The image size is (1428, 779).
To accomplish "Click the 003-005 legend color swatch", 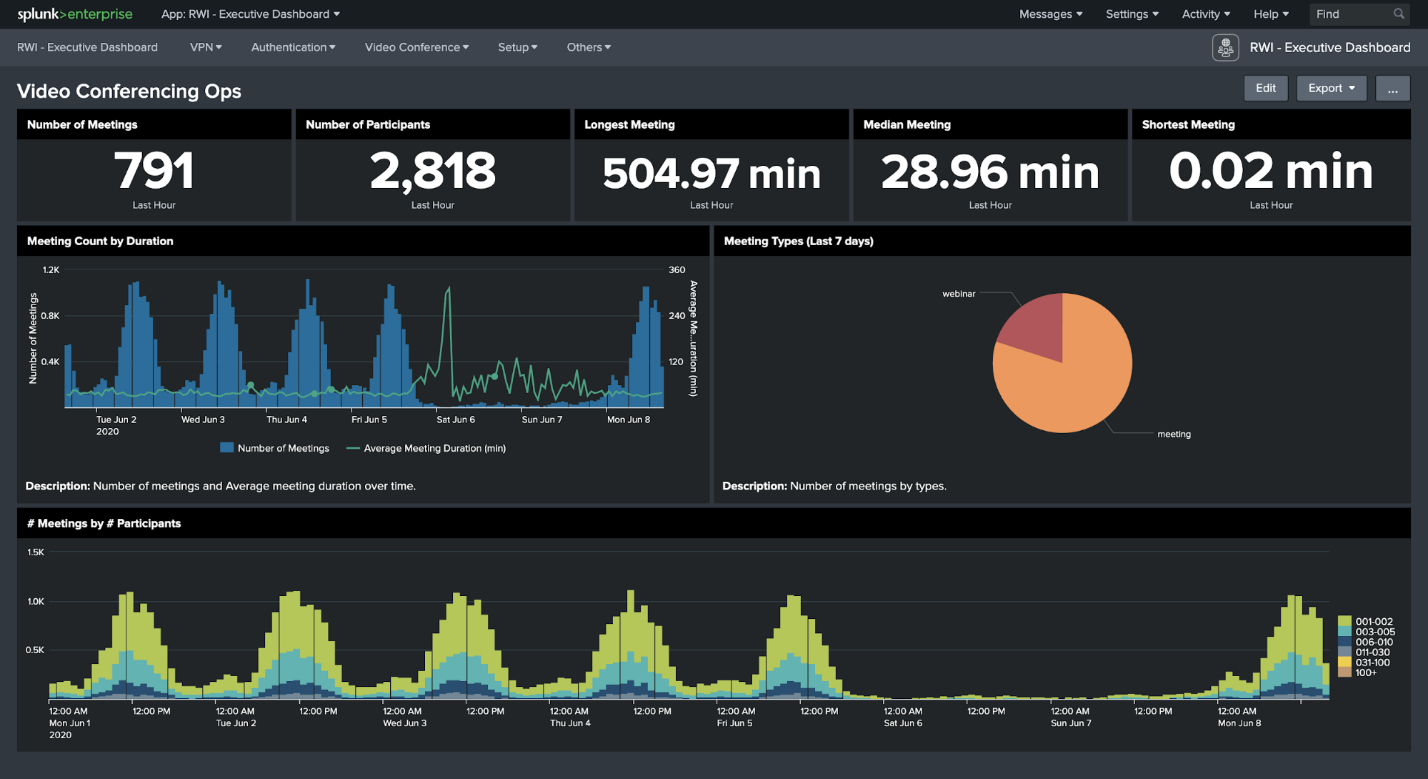I will pos(1345,632).
